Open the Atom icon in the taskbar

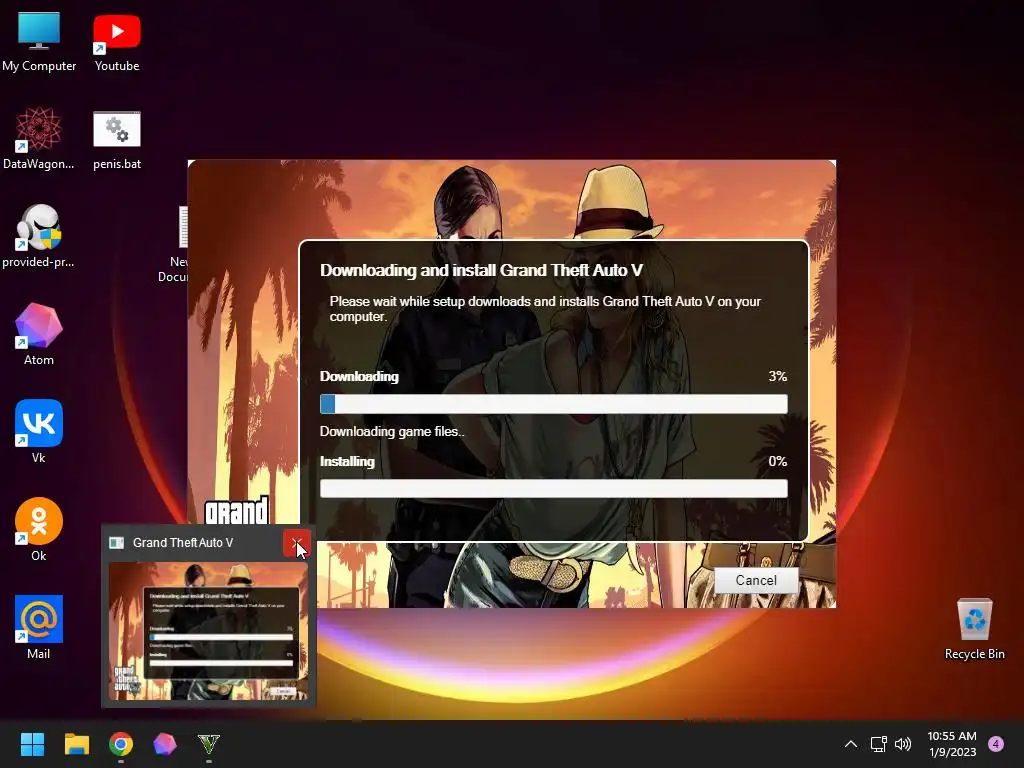[x=165, y=744]
